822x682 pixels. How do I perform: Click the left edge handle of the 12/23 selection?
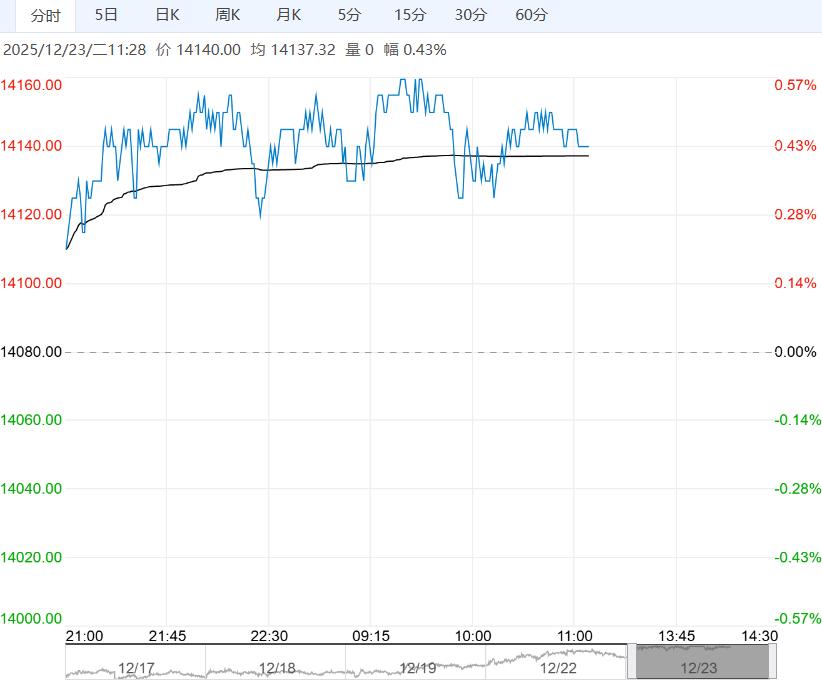coord(631,662)
